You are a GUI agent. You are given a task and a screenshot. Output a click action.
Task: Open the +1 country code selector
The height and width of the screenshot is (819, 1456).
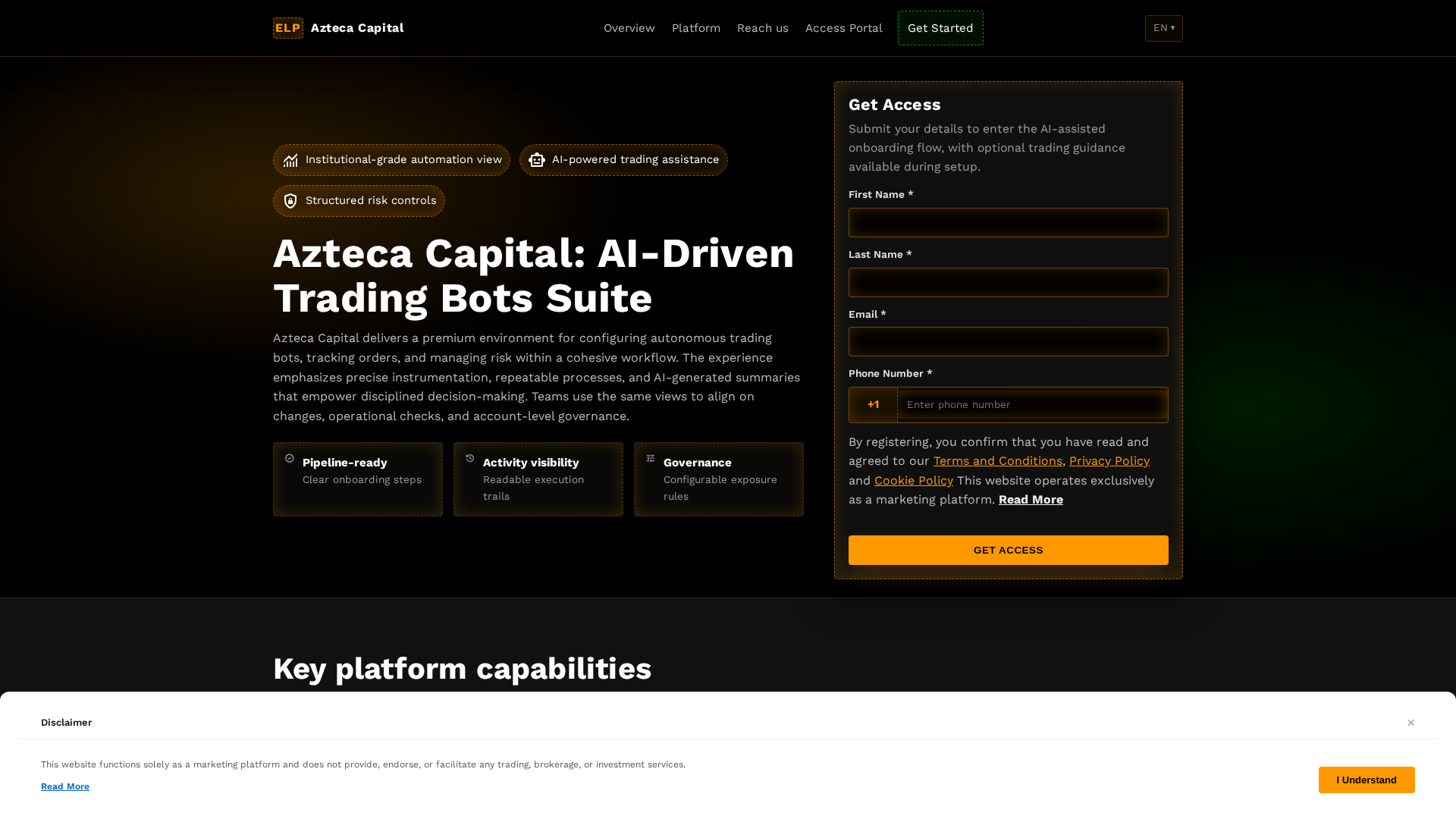pos(874,405)
